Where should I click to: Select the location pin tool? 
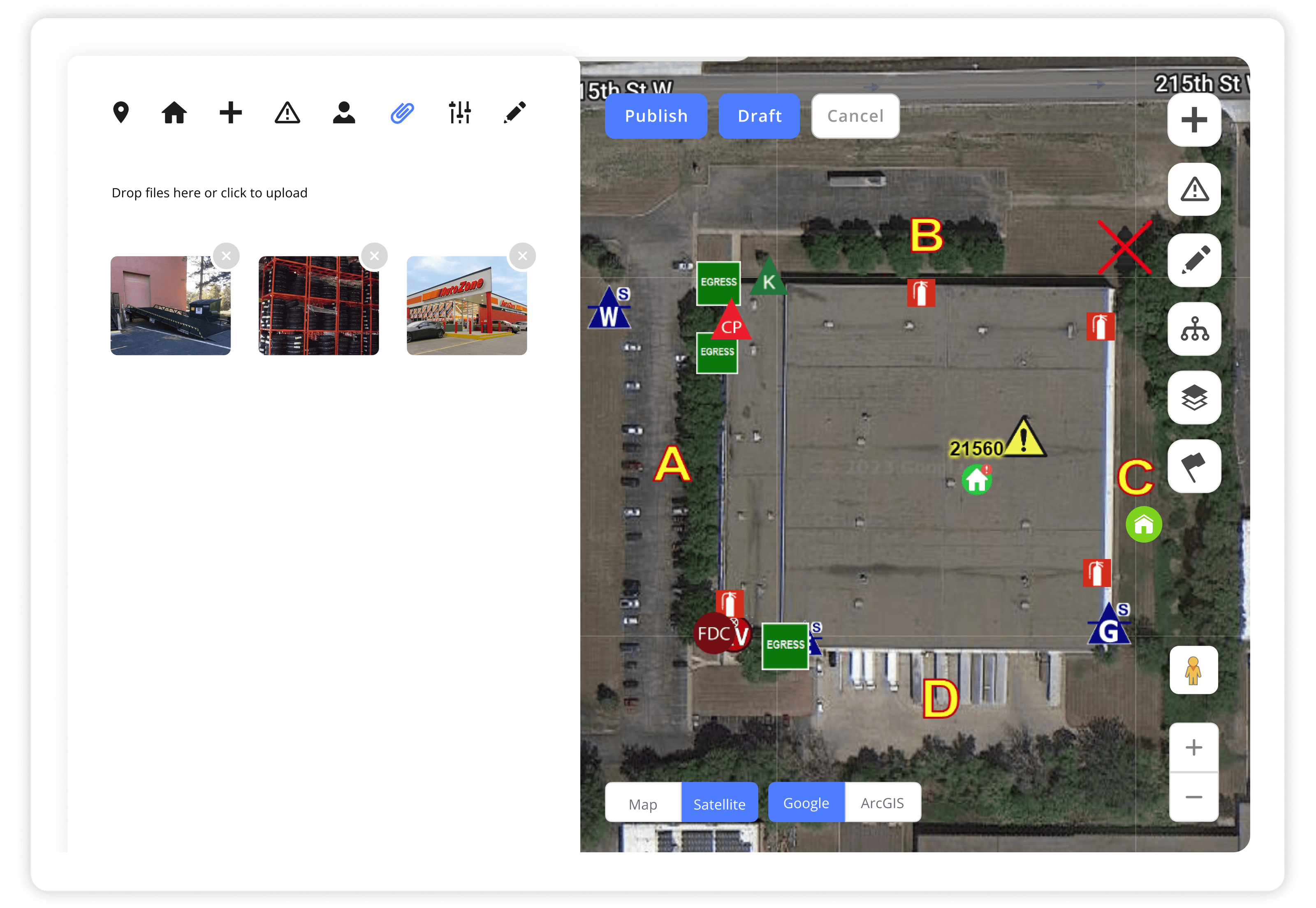tap(121, 113)
